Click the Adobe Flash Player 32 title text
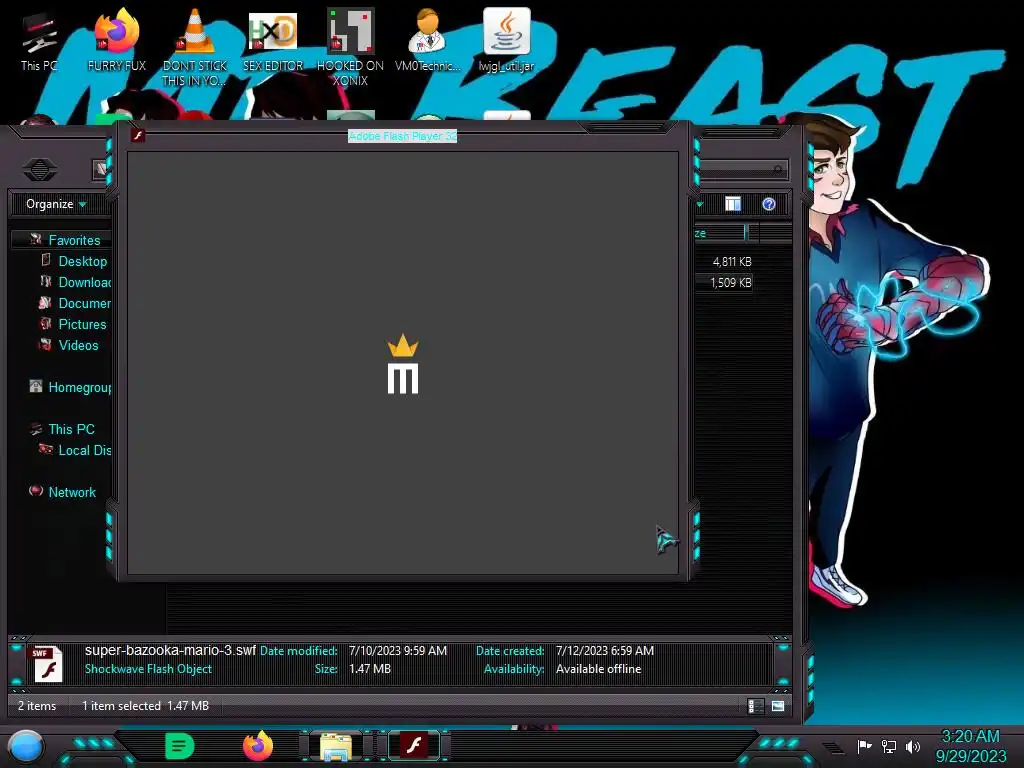 click(402, 136)
